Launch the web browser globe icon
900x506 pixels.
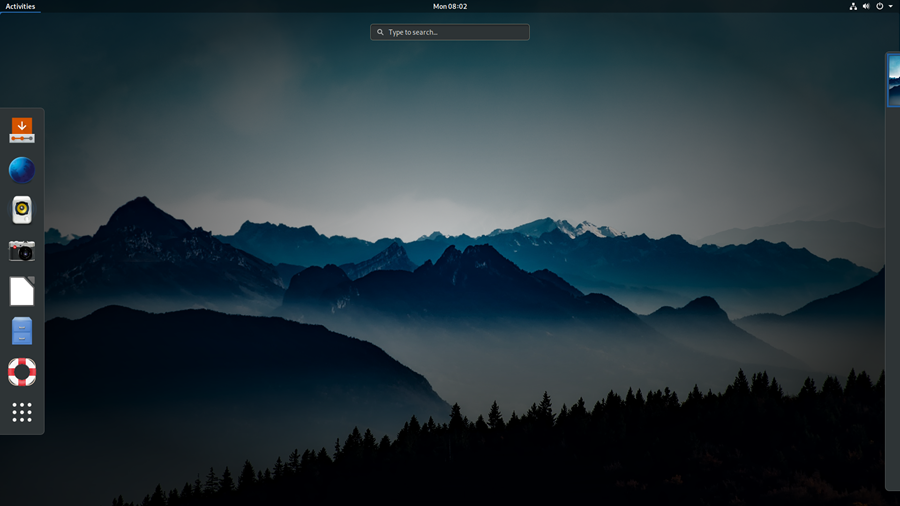(22, 170)
